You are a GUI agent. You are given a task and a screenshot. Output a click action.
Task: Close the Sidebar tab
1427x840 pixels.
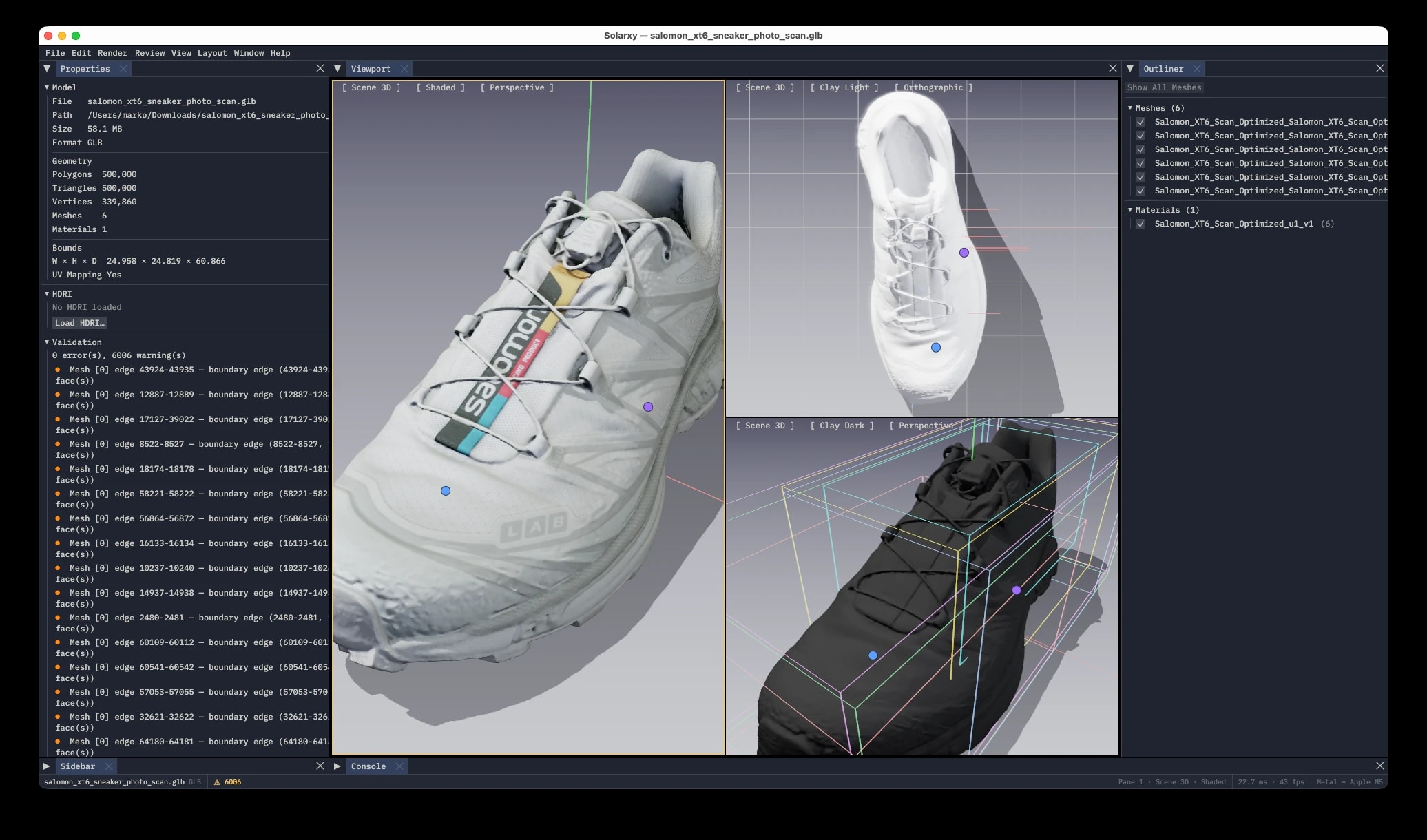(109, 766)
